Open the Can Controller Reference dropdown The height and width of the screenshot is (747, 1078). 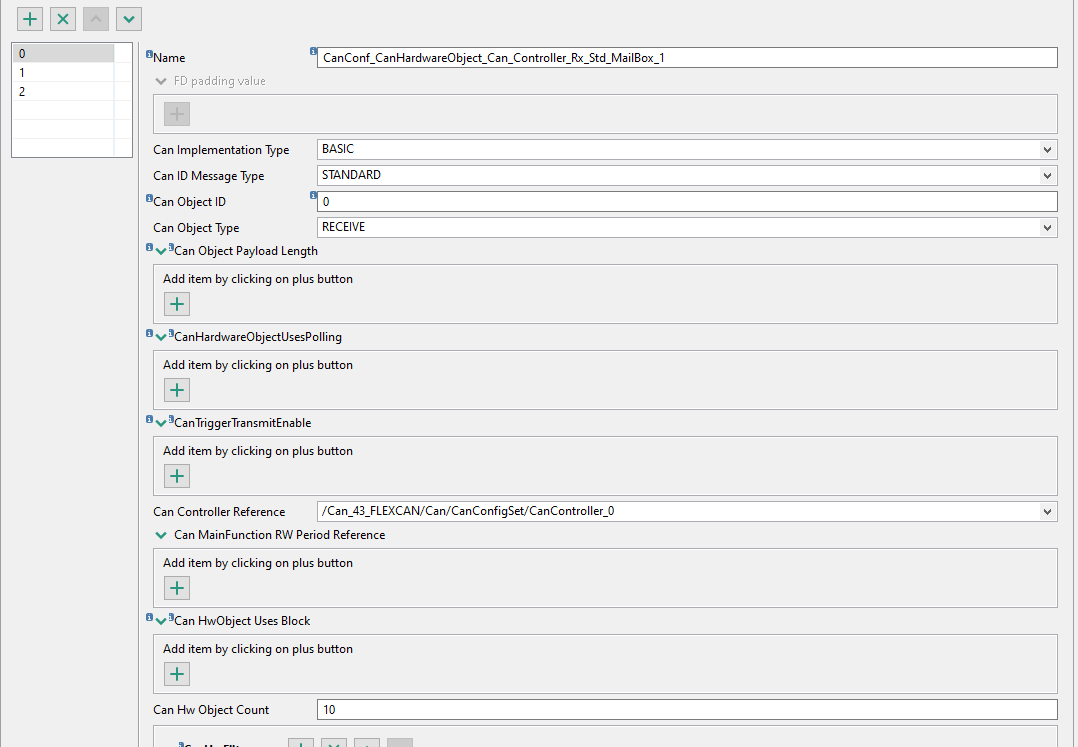[1047, 512]
